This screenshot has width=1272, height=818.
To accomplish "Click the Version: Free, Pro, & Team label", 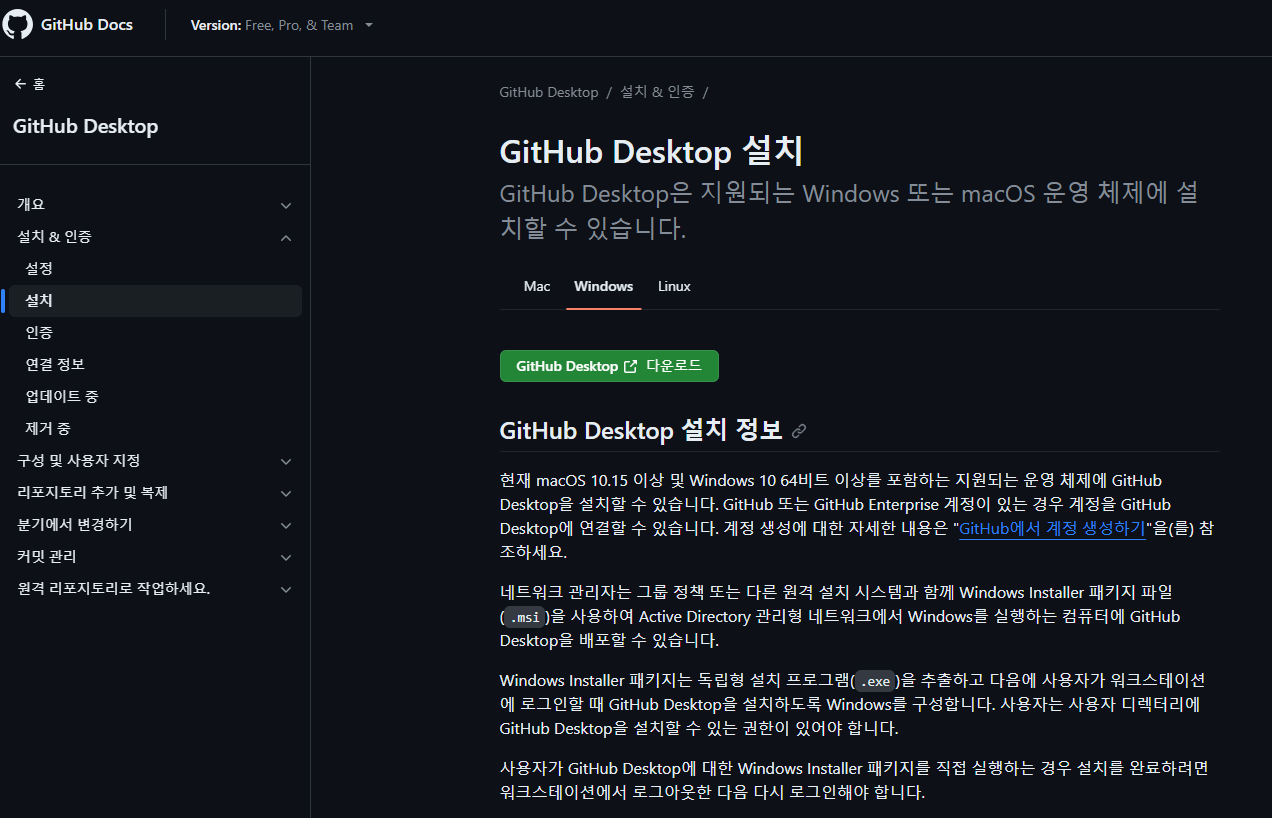I will 272,25.
